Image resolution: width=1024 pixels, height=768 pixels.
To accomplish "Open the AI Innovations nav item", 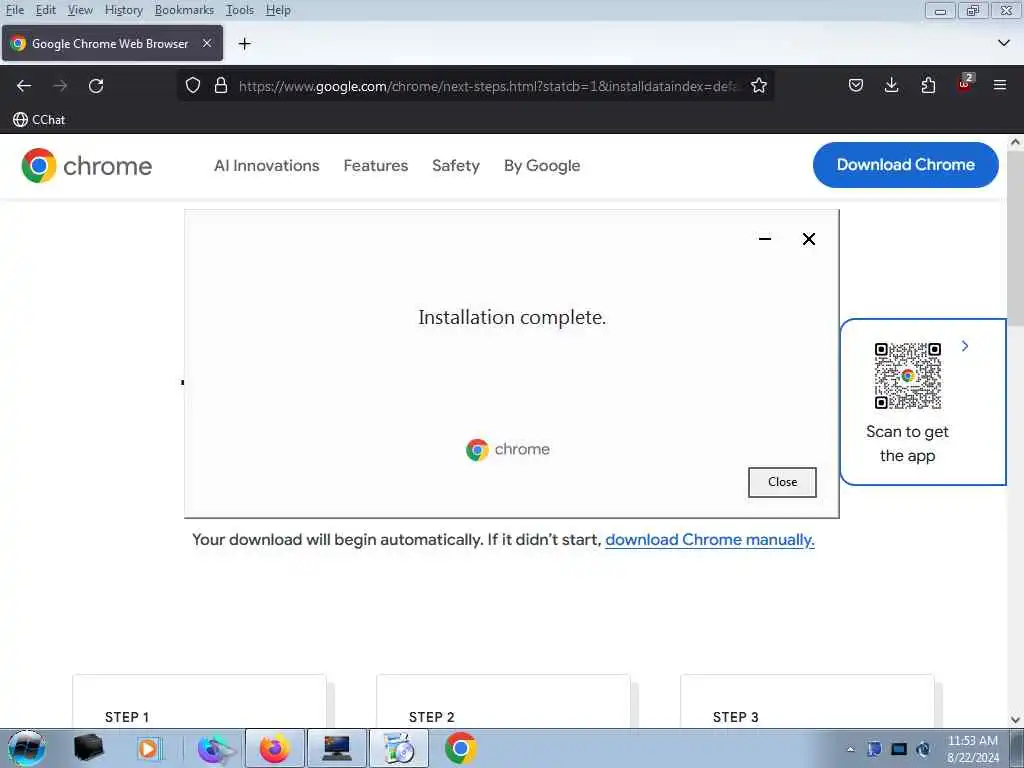I will tap(266, 166).
